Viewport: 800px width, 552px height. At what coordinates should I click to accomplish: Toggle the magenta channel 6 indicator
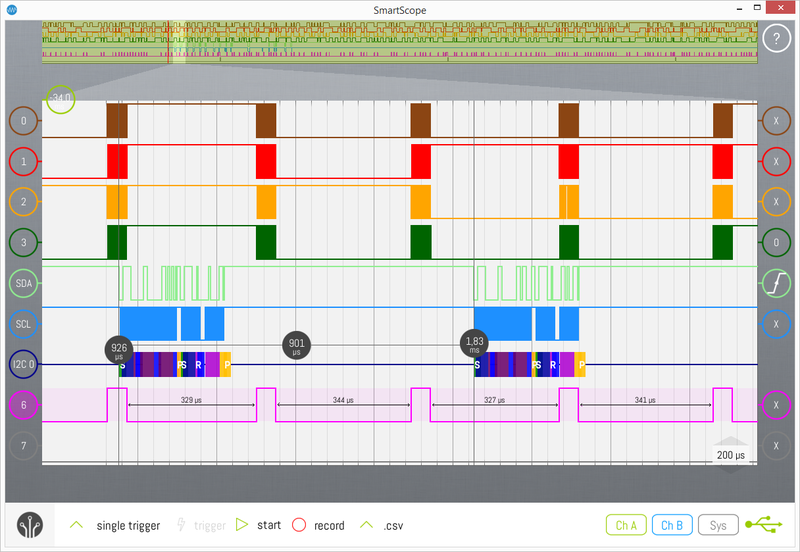coord(24,405)
